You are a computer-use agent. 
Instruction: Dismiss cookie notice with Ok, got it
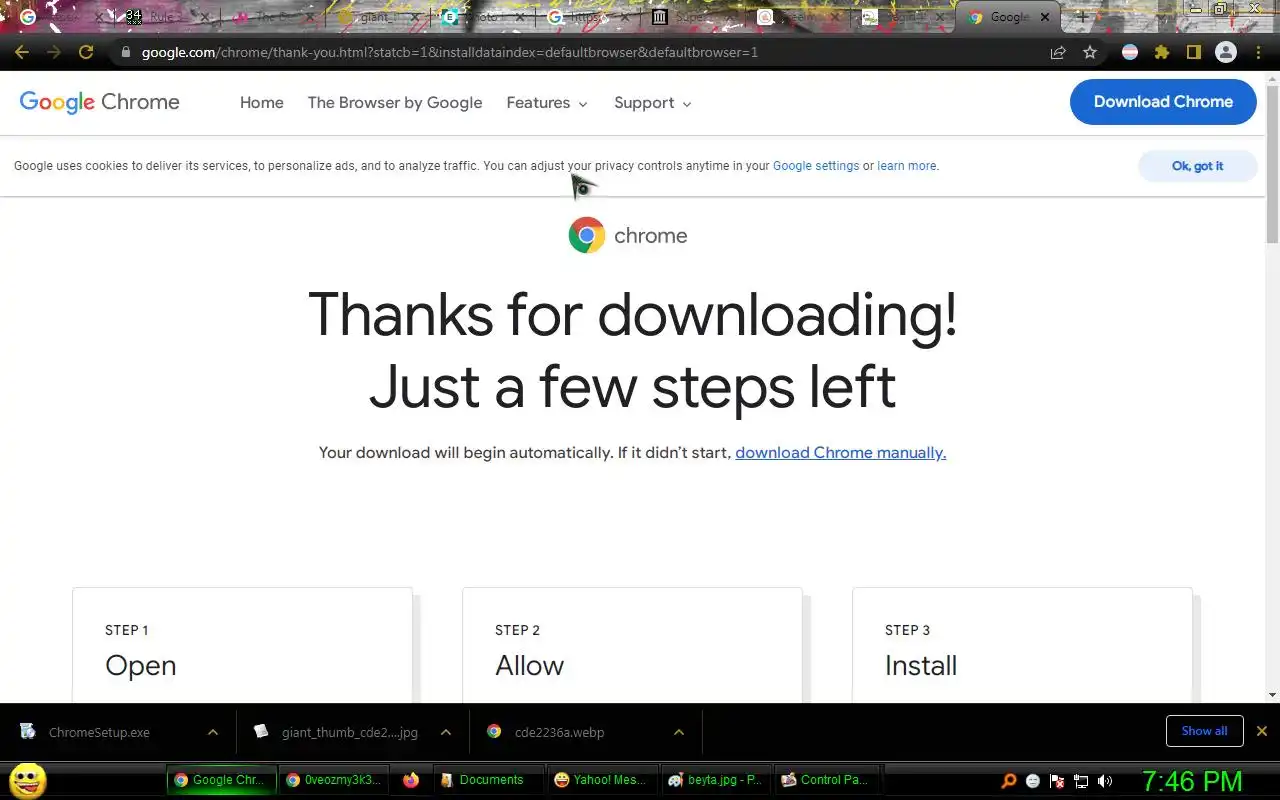1197,166
